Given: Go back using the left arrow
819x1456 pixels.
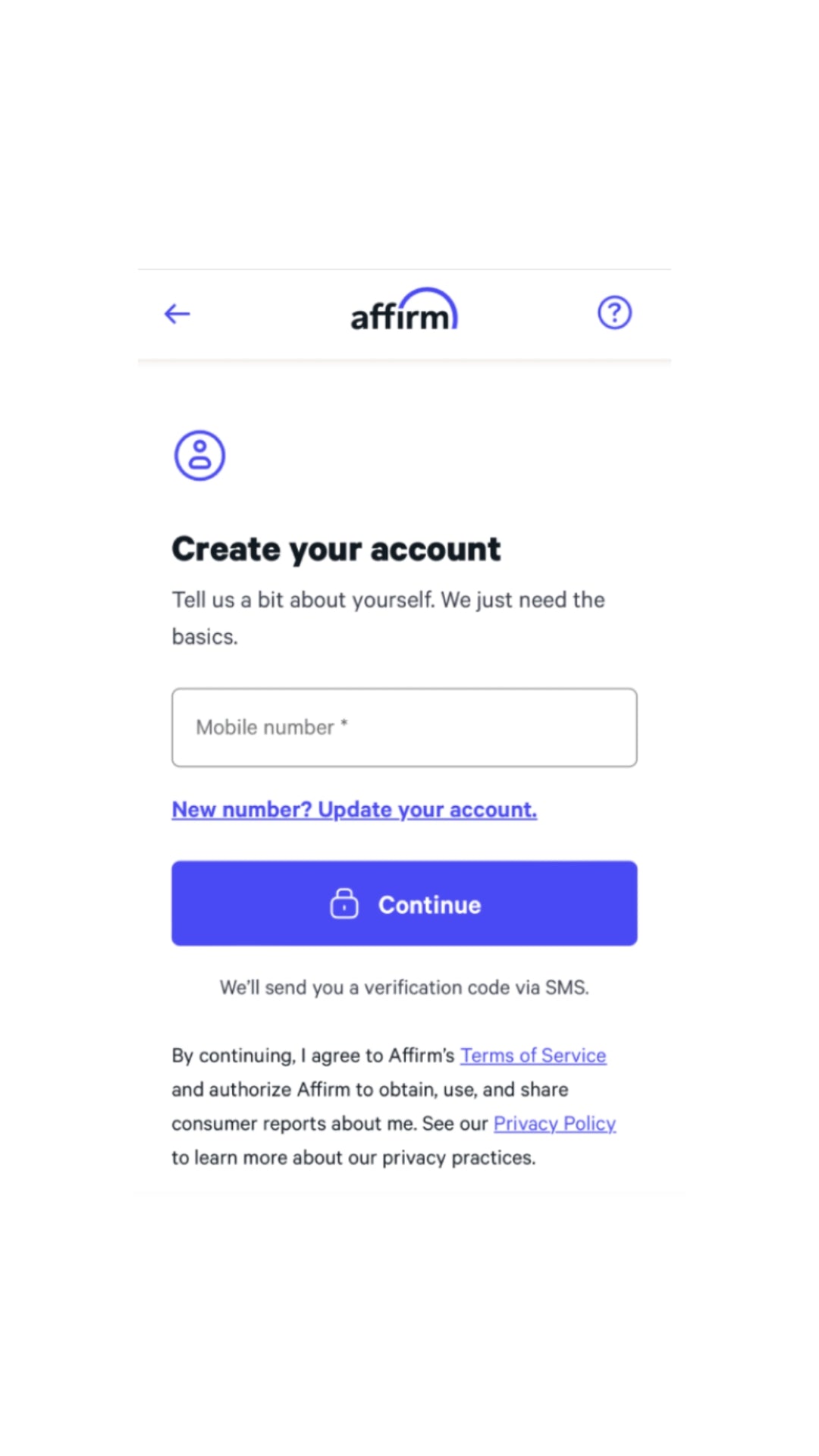Looking at the screenshot, I should point(177,313).
